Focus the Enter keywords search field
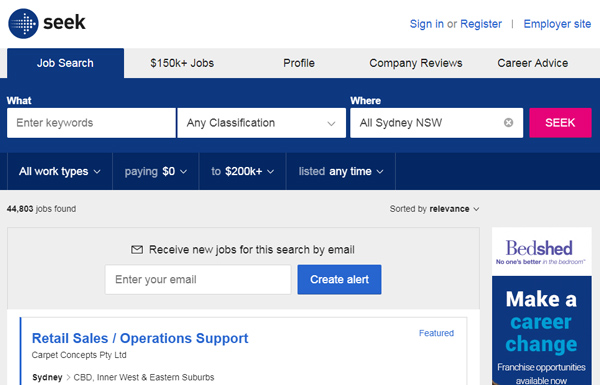600x385 pixels. pos(91,123)
